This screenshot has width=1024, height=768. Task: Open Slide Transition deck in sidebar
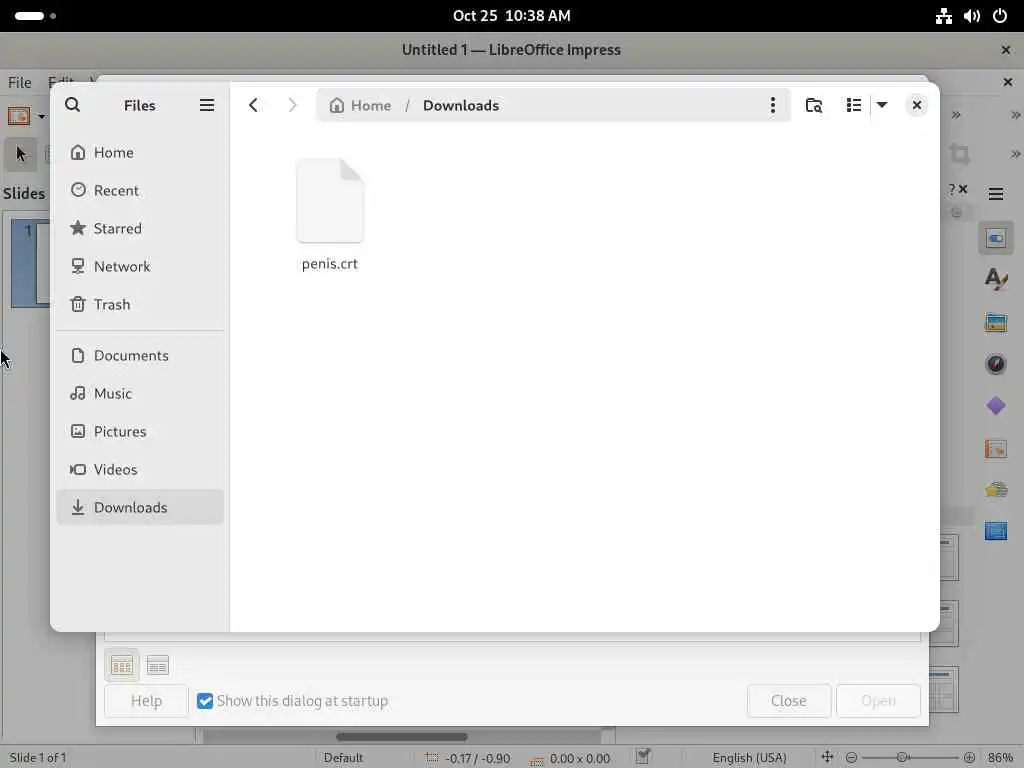point(995,448)
